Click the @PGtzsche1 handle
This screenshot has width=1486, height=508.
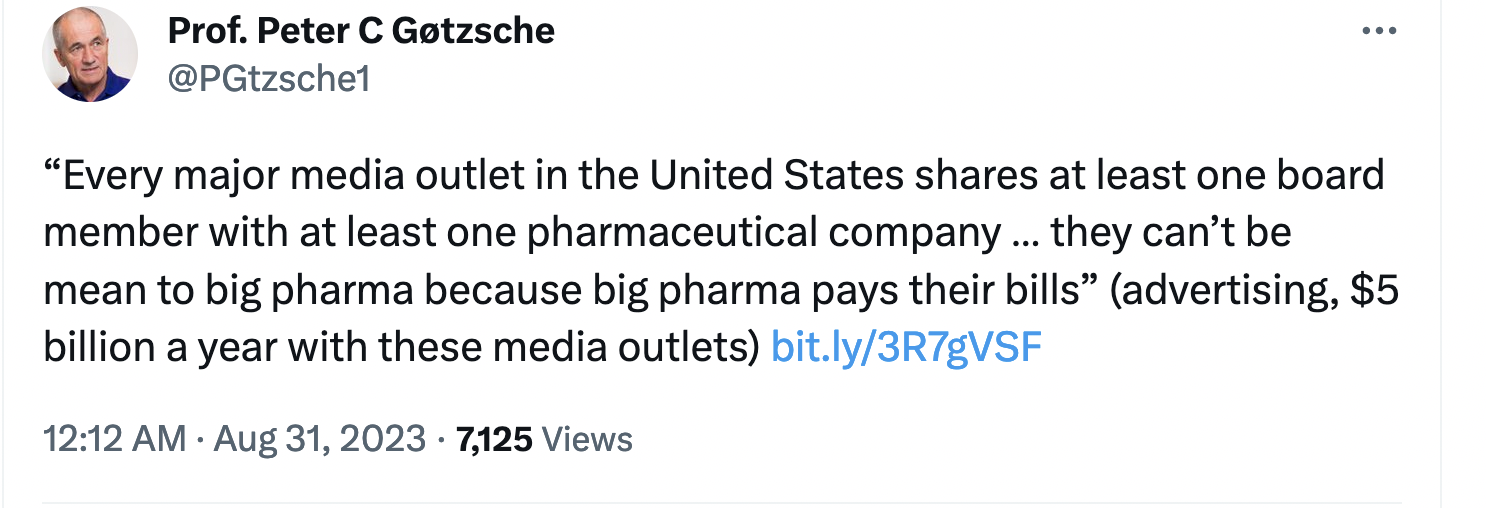269,78
